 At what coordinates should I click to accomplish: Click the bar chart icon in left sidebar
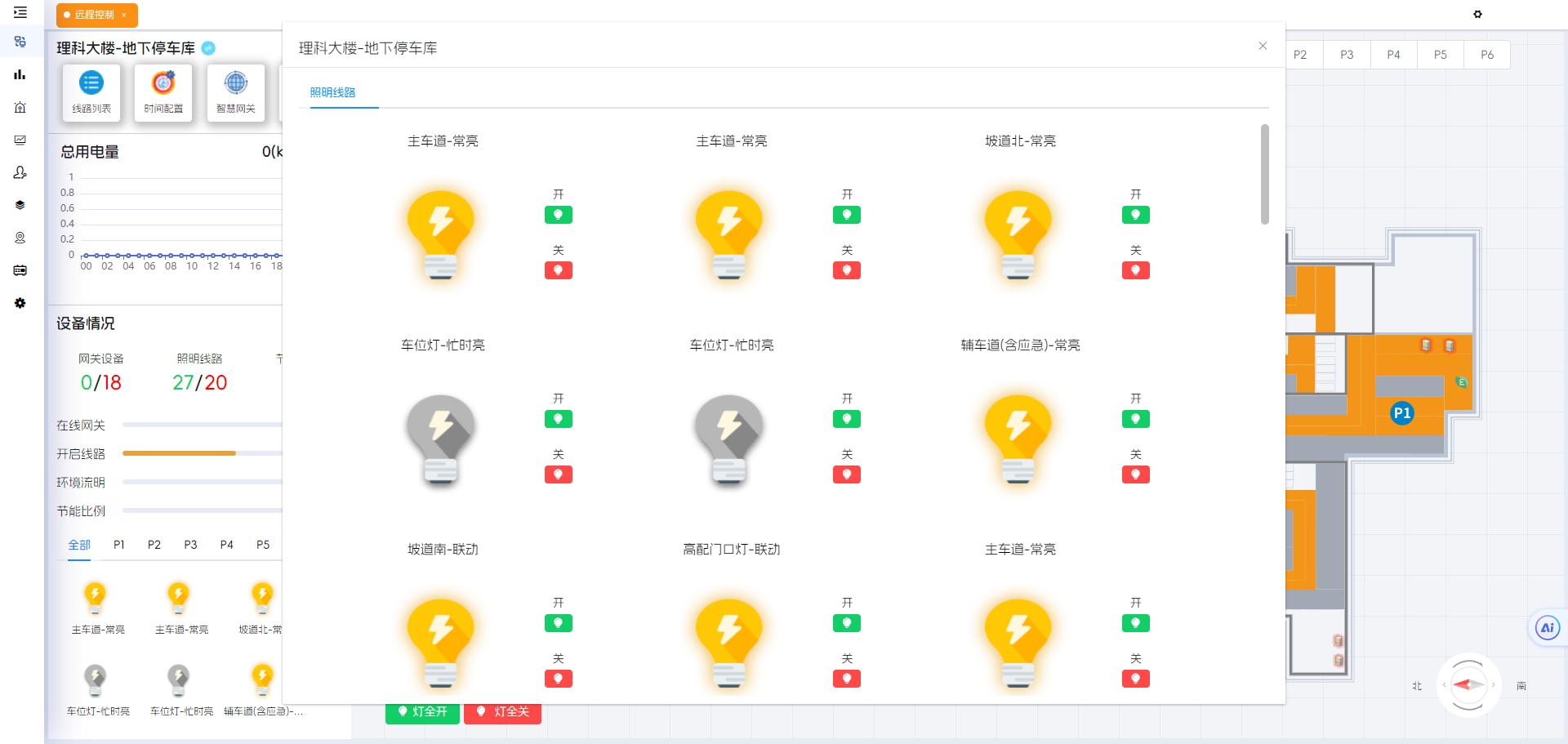(x=20, y=74)
